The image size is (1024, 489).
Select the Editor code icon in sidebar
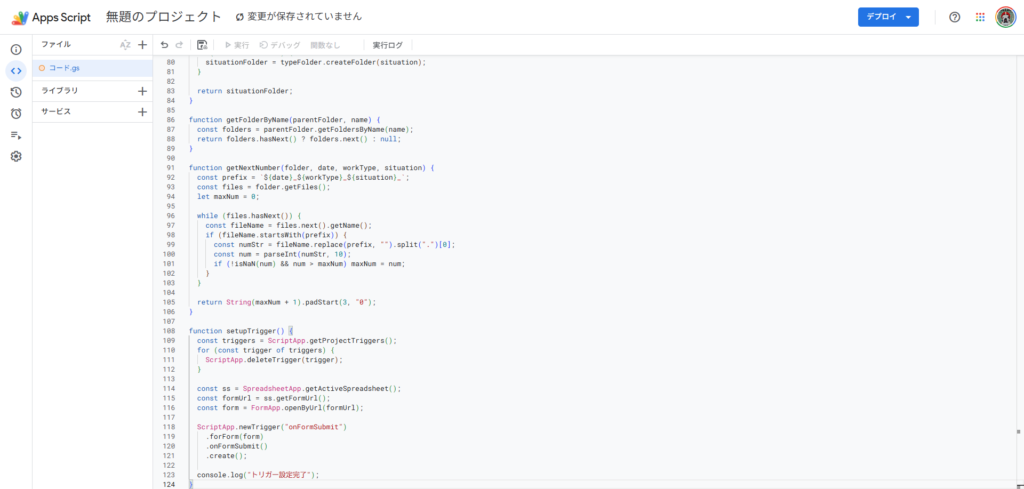point(16,70)
